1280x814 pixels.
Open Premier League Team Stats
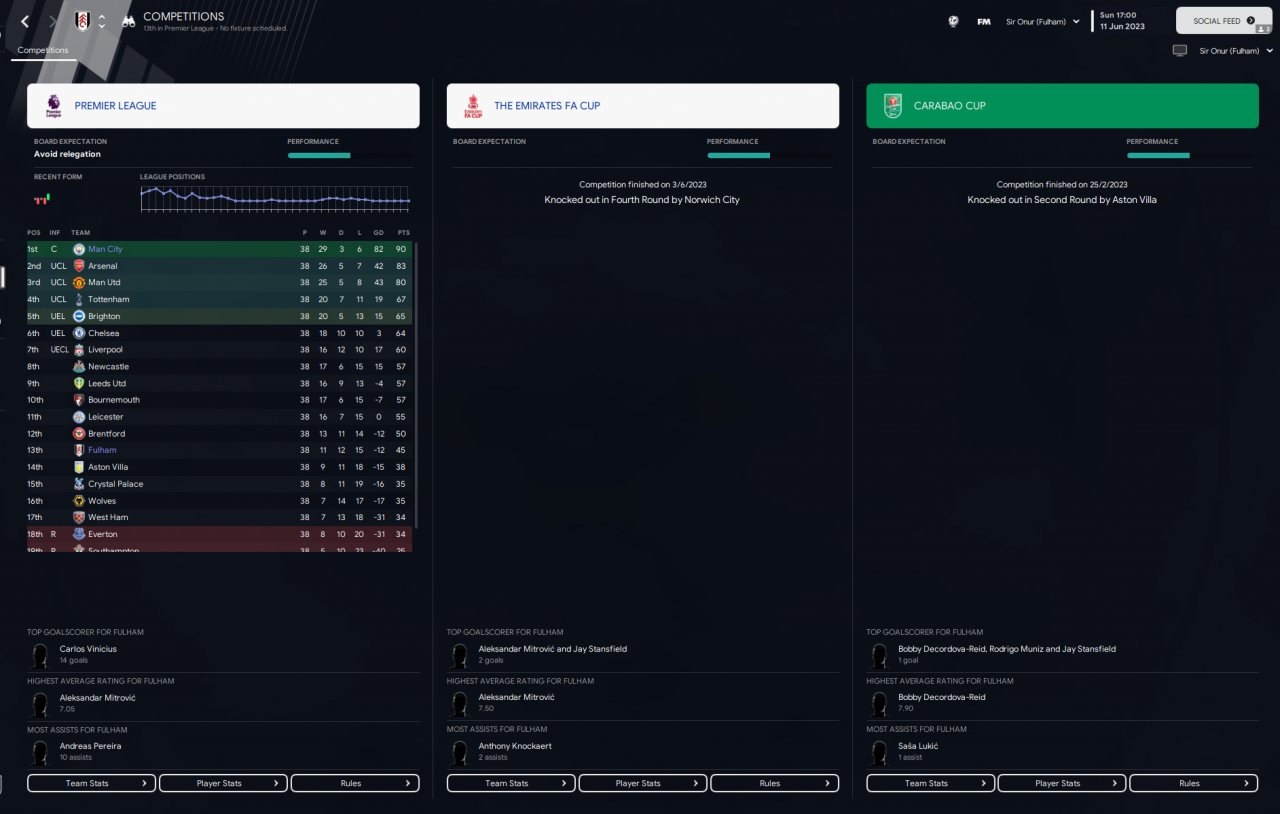[x=91, y=783]
